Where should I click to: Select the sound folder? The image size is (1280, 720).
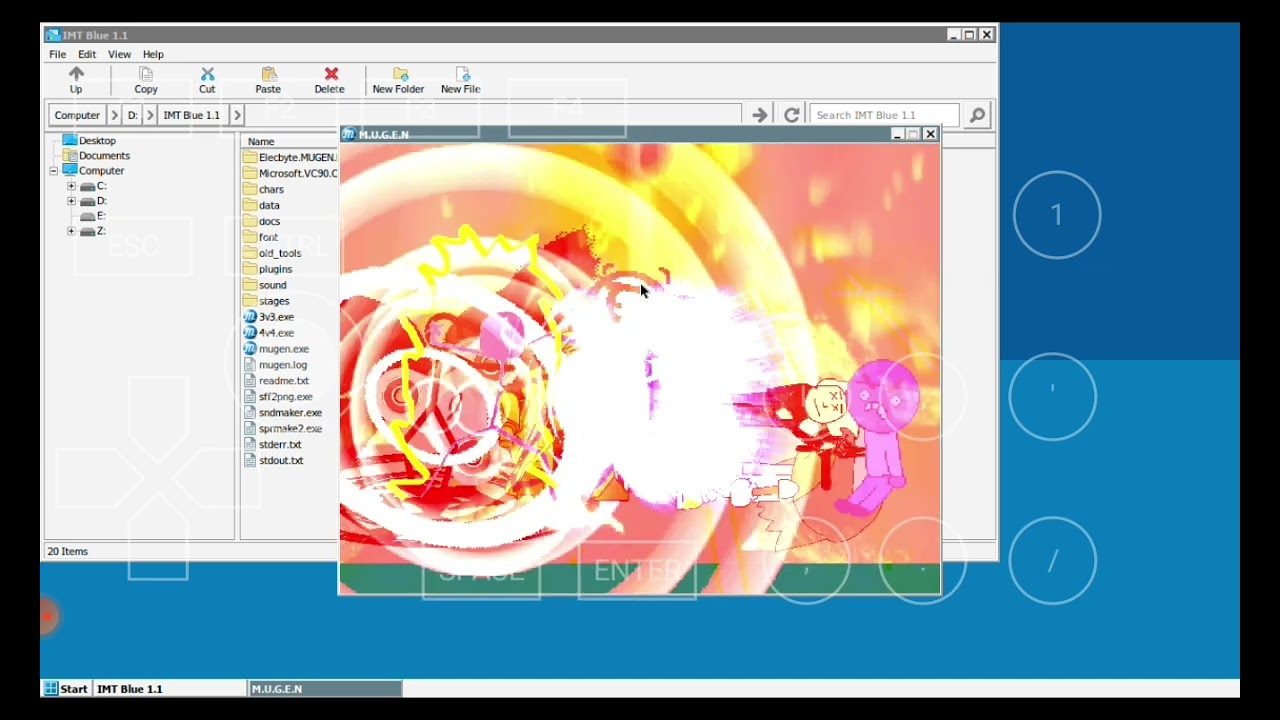click(265, 285)
